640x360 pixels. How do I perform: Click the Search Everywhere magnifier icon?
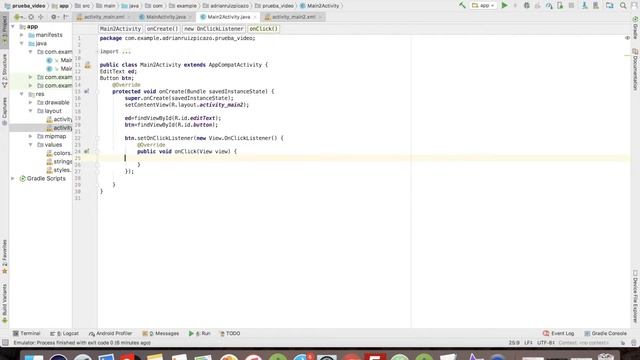click(x=623, y=6)
